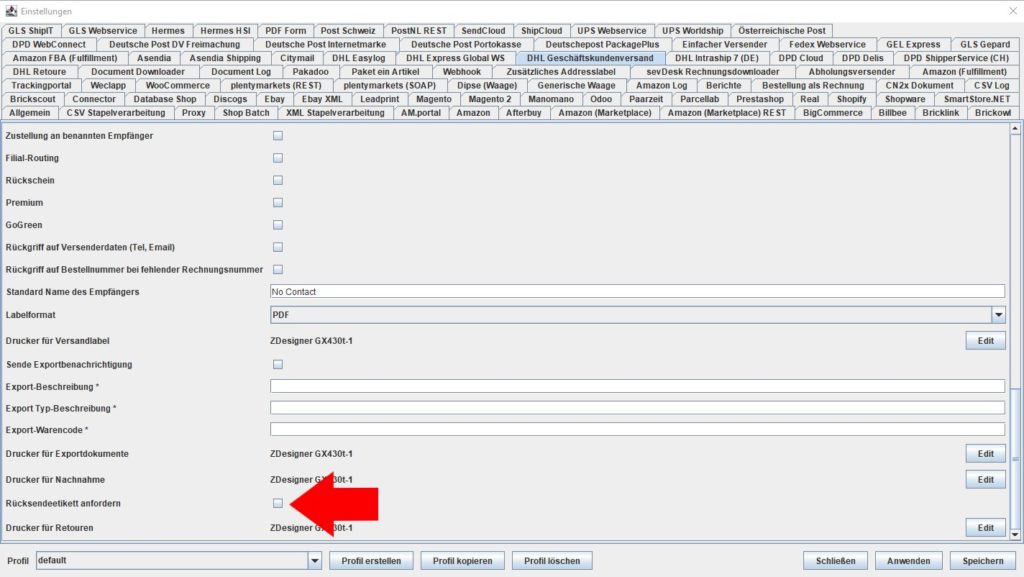Focus the Export-Warencode input field
The height and width of the screenshot is (577, 1024).
click(637, 429)
